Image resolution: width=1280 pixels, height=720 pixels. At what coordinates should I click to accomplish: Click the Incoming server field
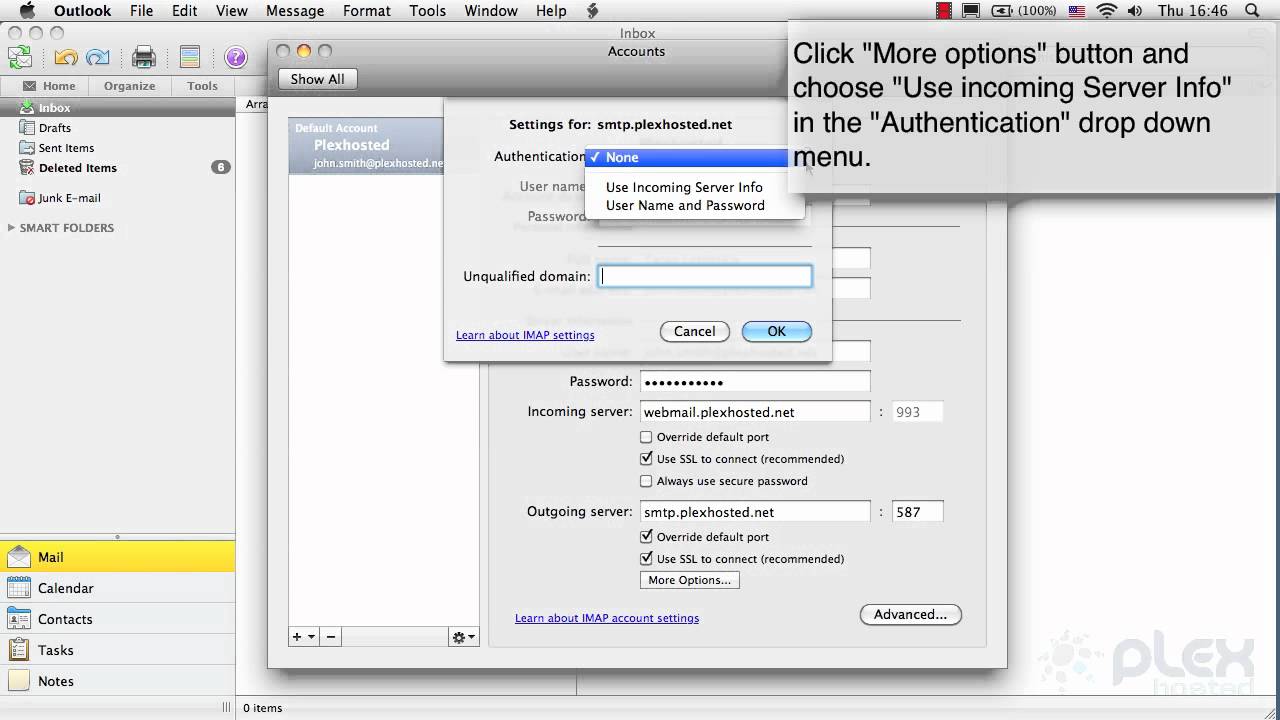[x=754, y=411]
